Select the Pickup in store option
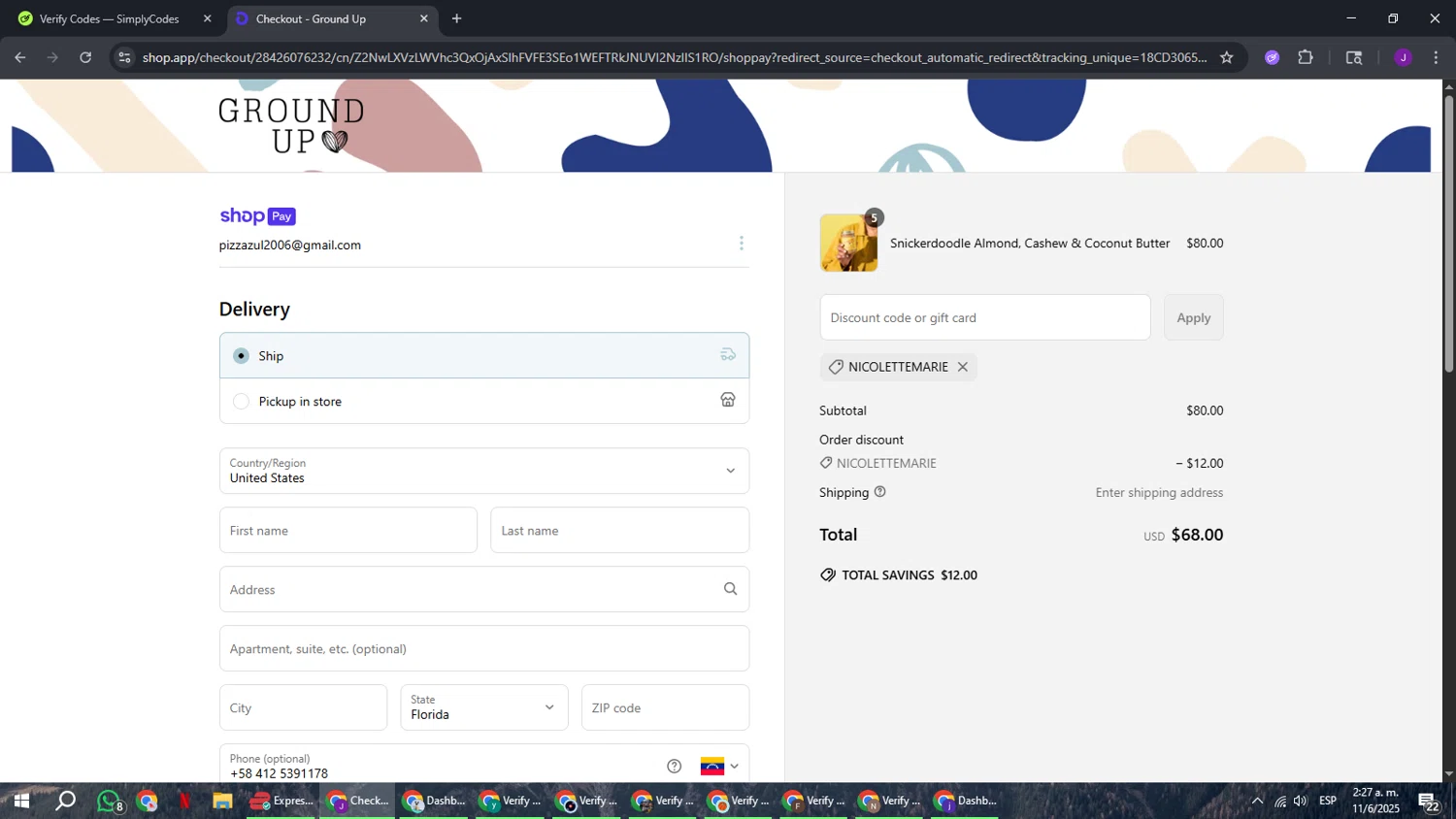The height and width of the screenshot is (819, 1456). pos(484,401)
